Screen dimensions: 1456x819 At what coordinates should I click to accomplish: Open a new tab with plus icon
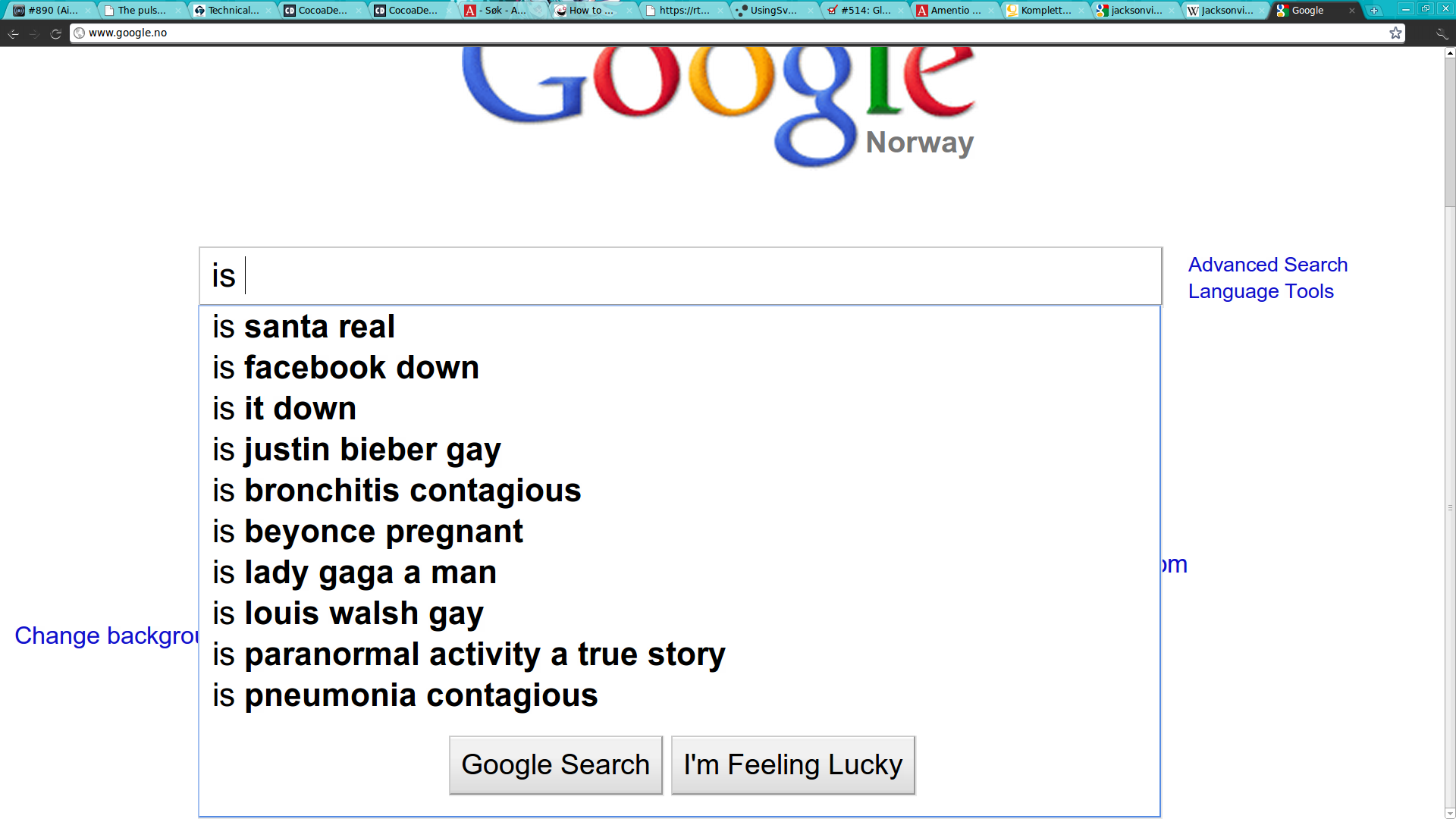[1373, 11]
